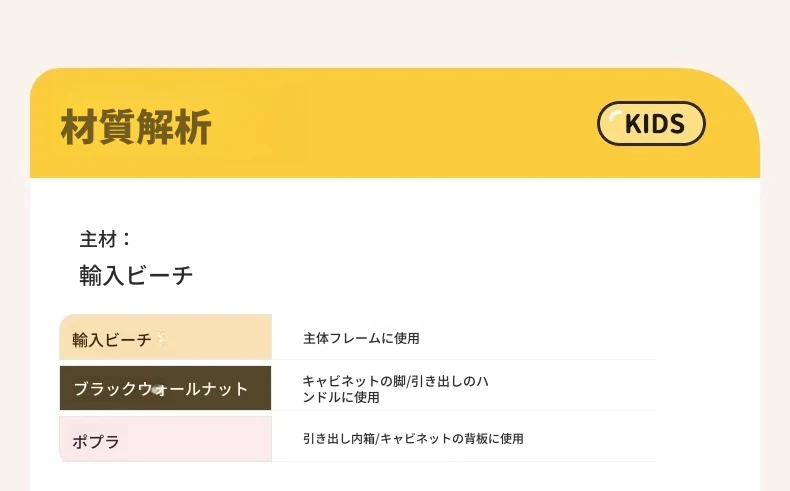Select the dark brown ブラックウォールナット cell
Screen dimensions: 790x491
[x=165, y=388]
